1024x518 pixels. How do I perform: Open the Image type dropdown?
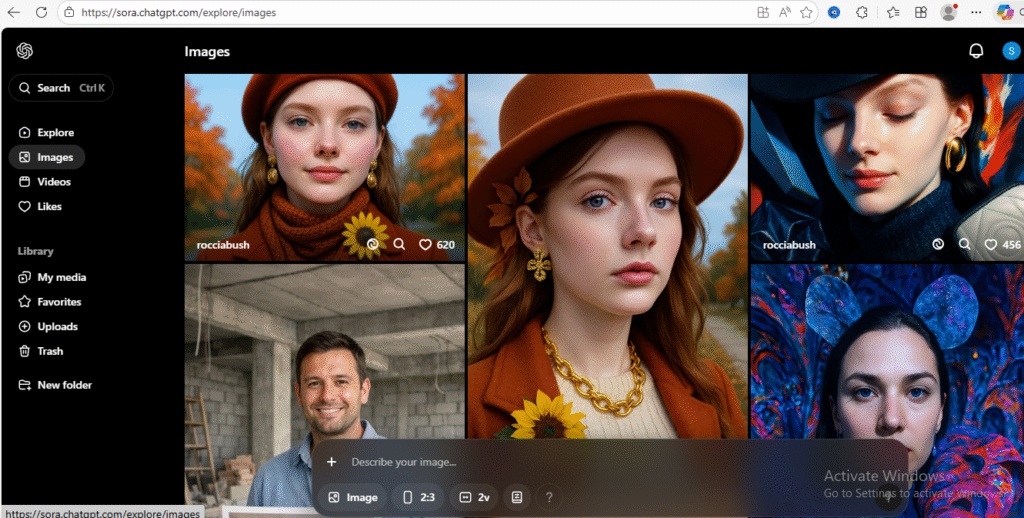353,497
